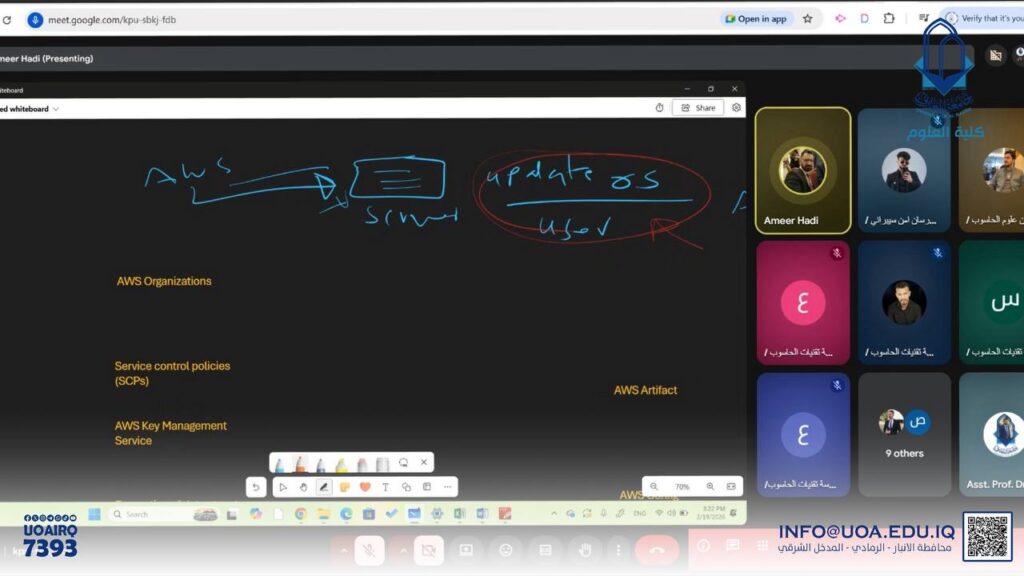The height and width of the screenshot is (576, 1024).
Task: Click the Windows taskbar Search box
Action: [x=150, y=514]
